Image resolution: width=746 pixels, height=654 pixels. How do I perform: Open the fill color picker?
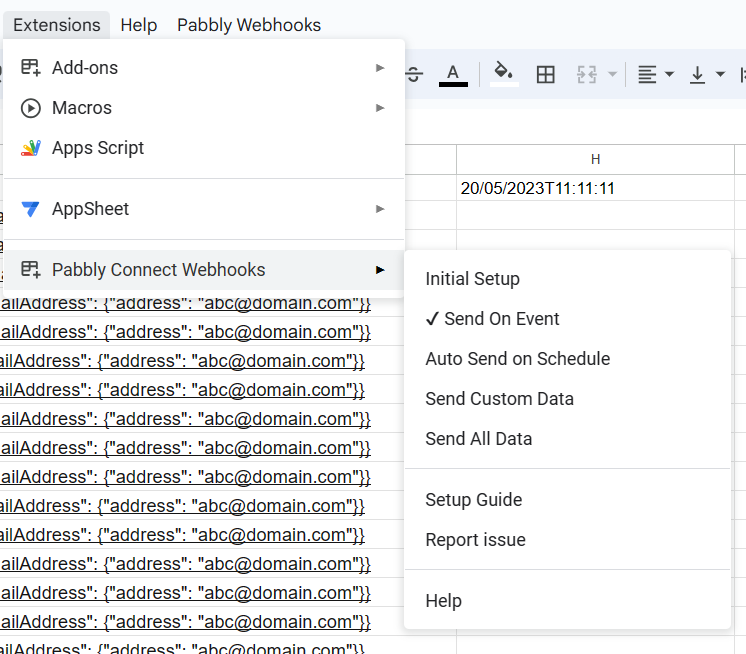click(504, 74)
